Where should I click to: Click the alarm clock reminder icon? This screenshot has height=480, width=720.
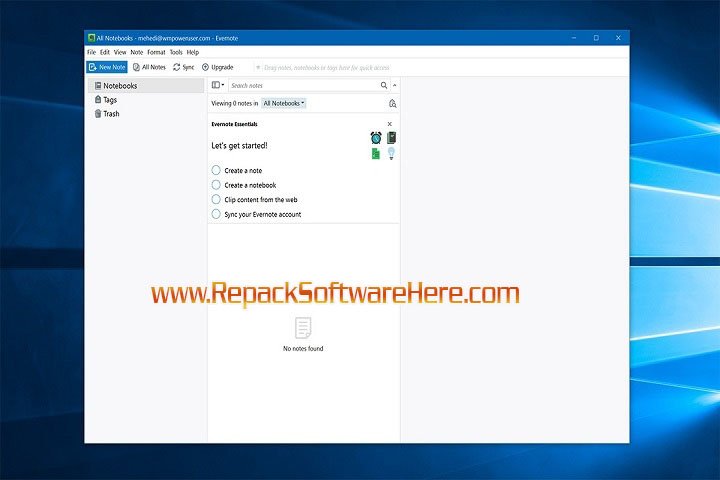(376, 138)
